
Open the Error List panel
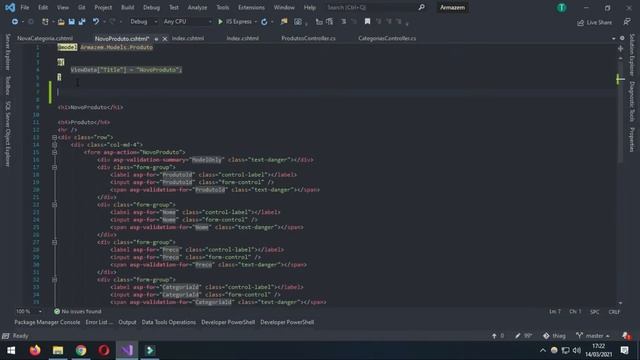tap(99, 322)
